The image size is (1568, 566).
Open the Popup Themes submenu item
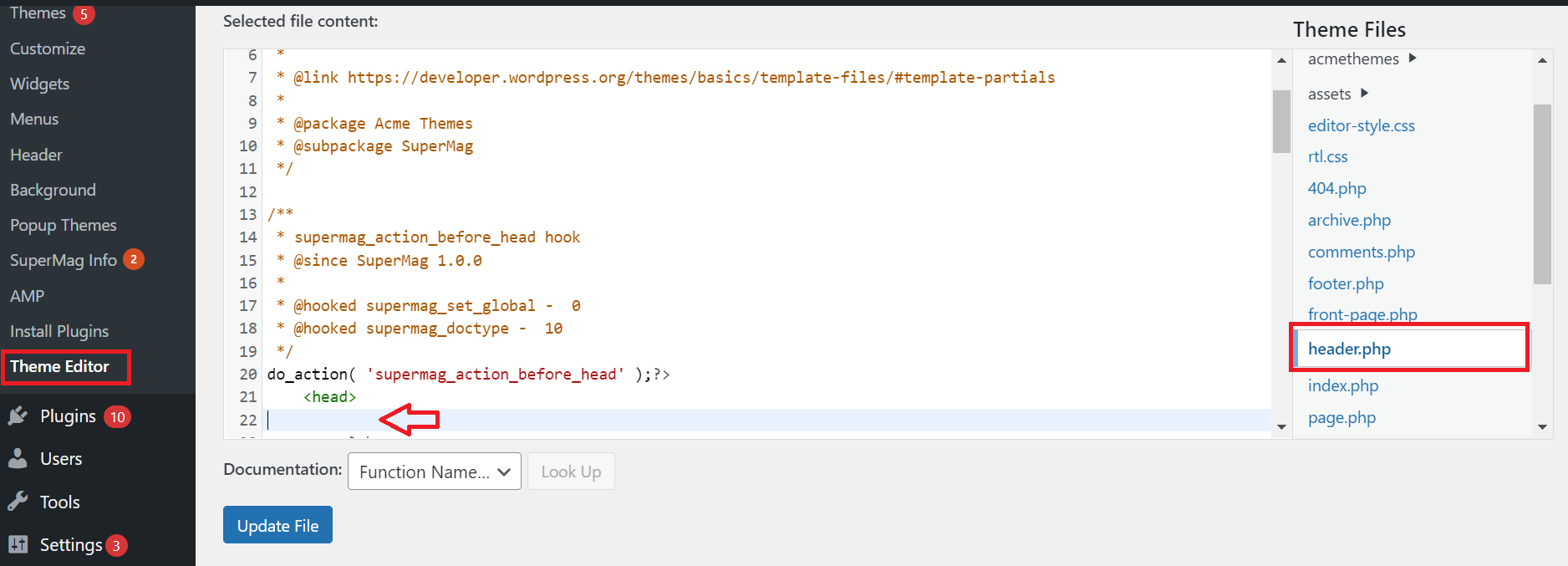click(64, 225)
